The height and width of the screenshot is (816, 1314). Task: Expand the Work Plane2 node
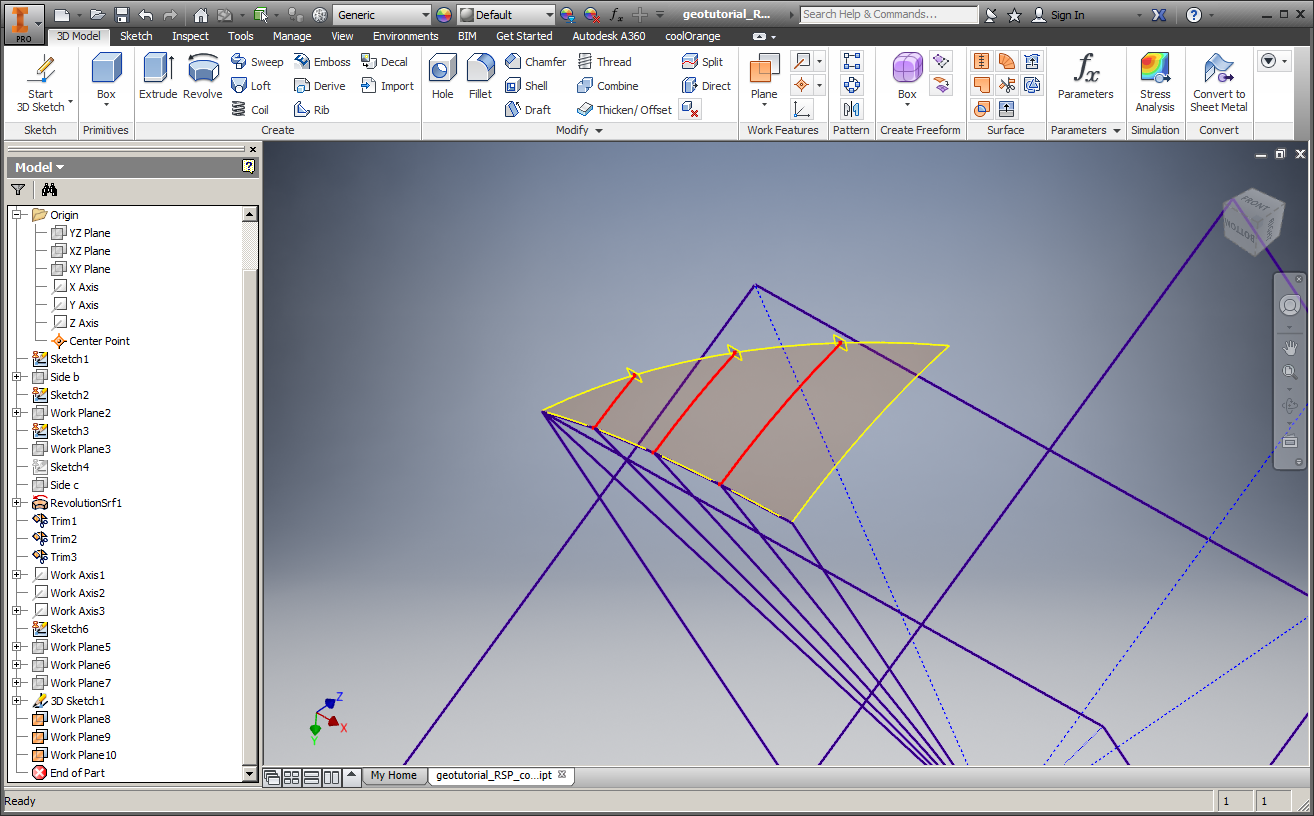click(17, 413)
